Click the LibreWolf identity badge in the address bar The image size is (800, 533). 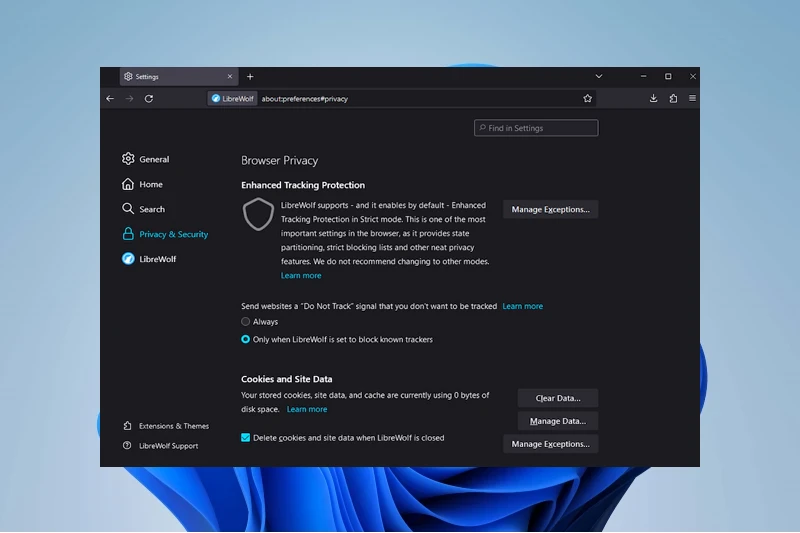click(233, 98)
